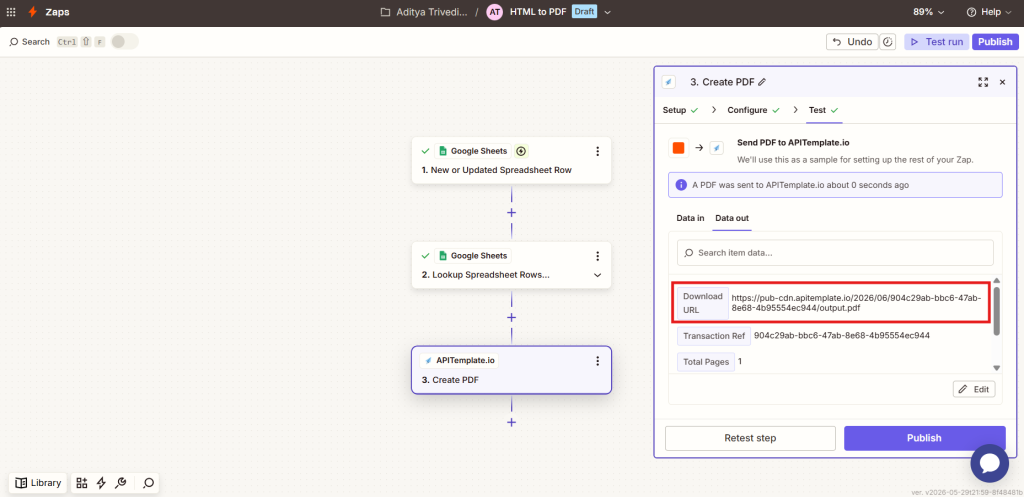Image resolution: width=1024 pixels, height=497 pixels.
Task: Click the Retest step button
Action: point(750,438)
